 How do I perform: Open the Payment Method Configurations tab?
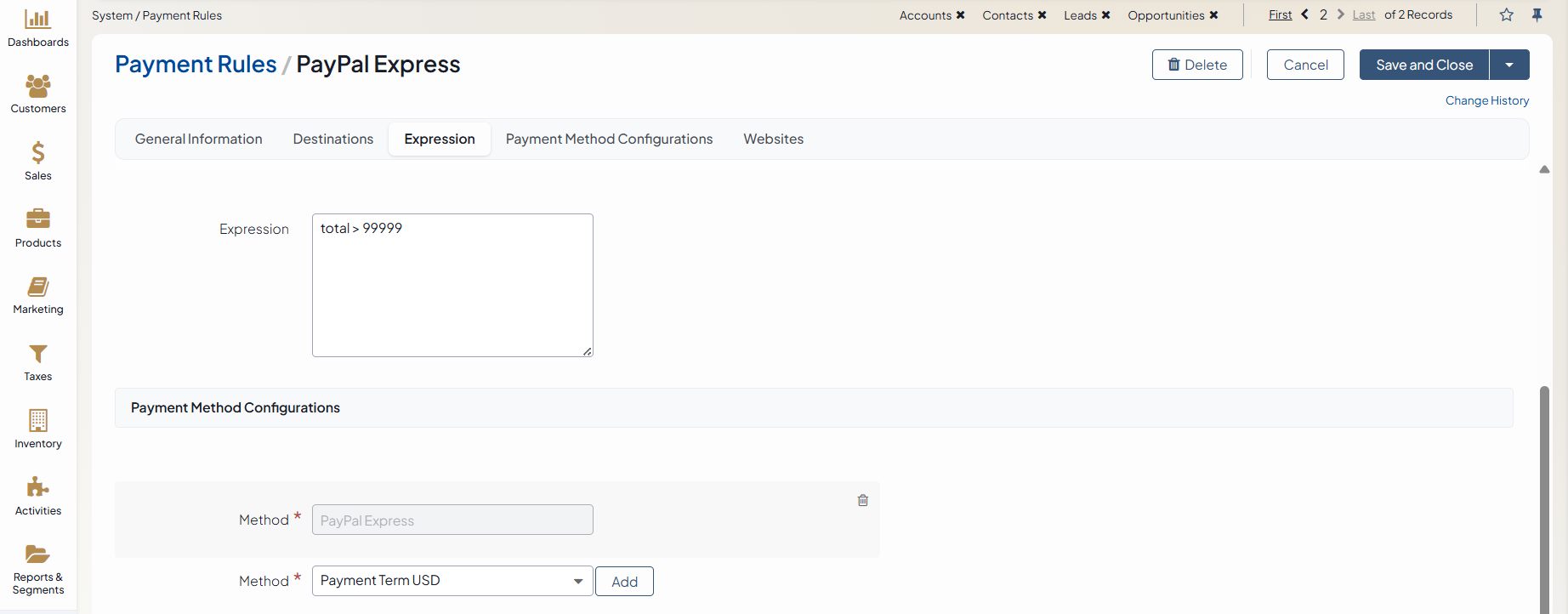click(610, 139)
